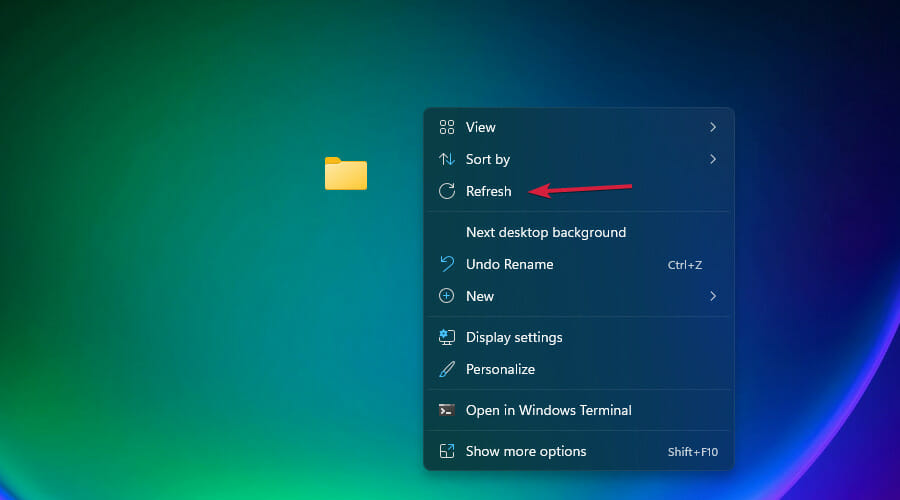The height and width of the screenshot is (500, 900).
Task: Open the New menu entry
Action: click(579, 296)
